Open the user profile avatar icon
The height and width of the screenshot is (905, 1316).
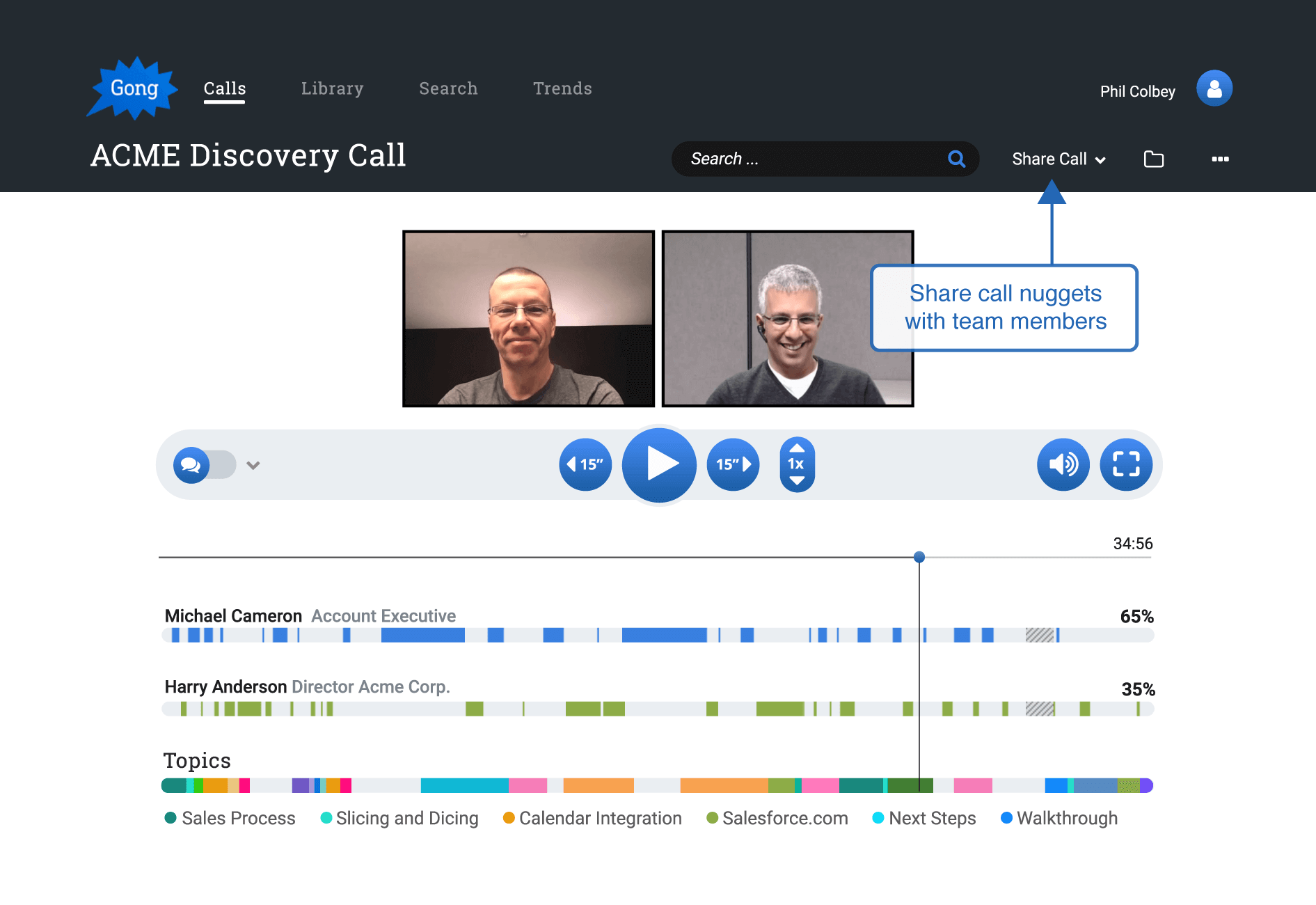[1214, 88]
